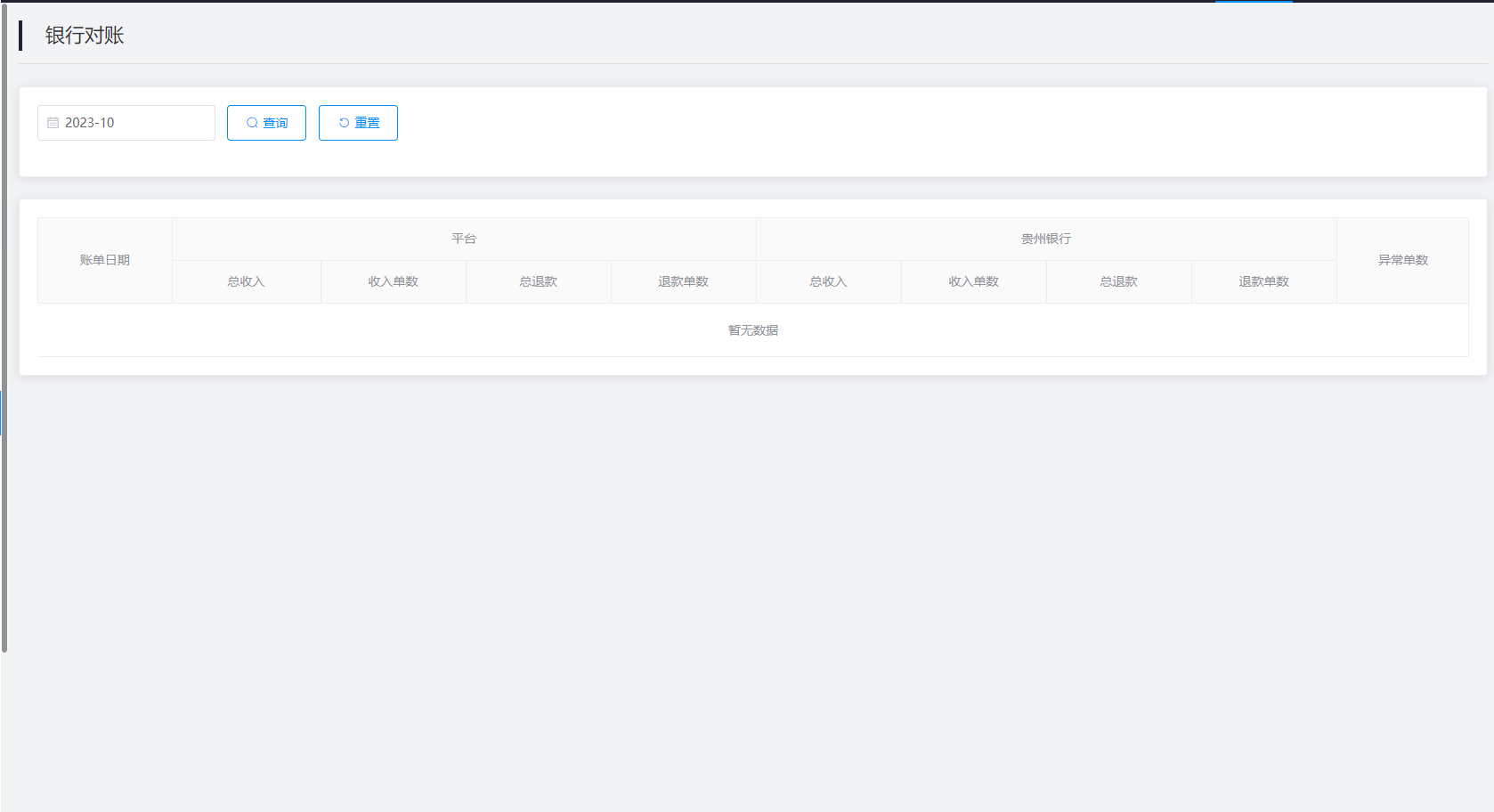Click the circular arrow icon for reset
The image size is (1494, 812).
[x=344, y=123]
